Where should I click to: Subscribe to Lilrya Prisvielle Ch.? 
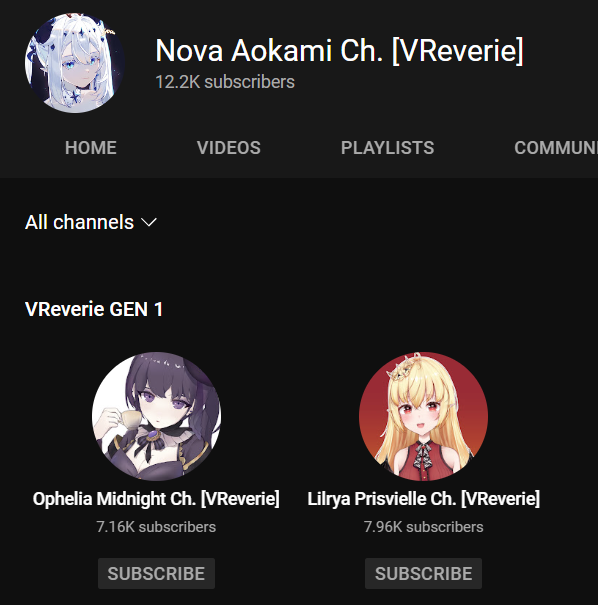(x=423, y=573)
